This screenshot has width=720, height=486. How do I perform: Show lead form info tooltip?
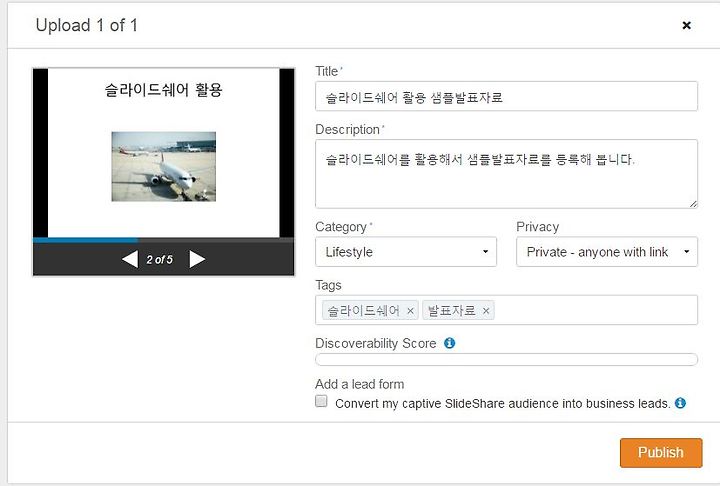pos(680,403)
